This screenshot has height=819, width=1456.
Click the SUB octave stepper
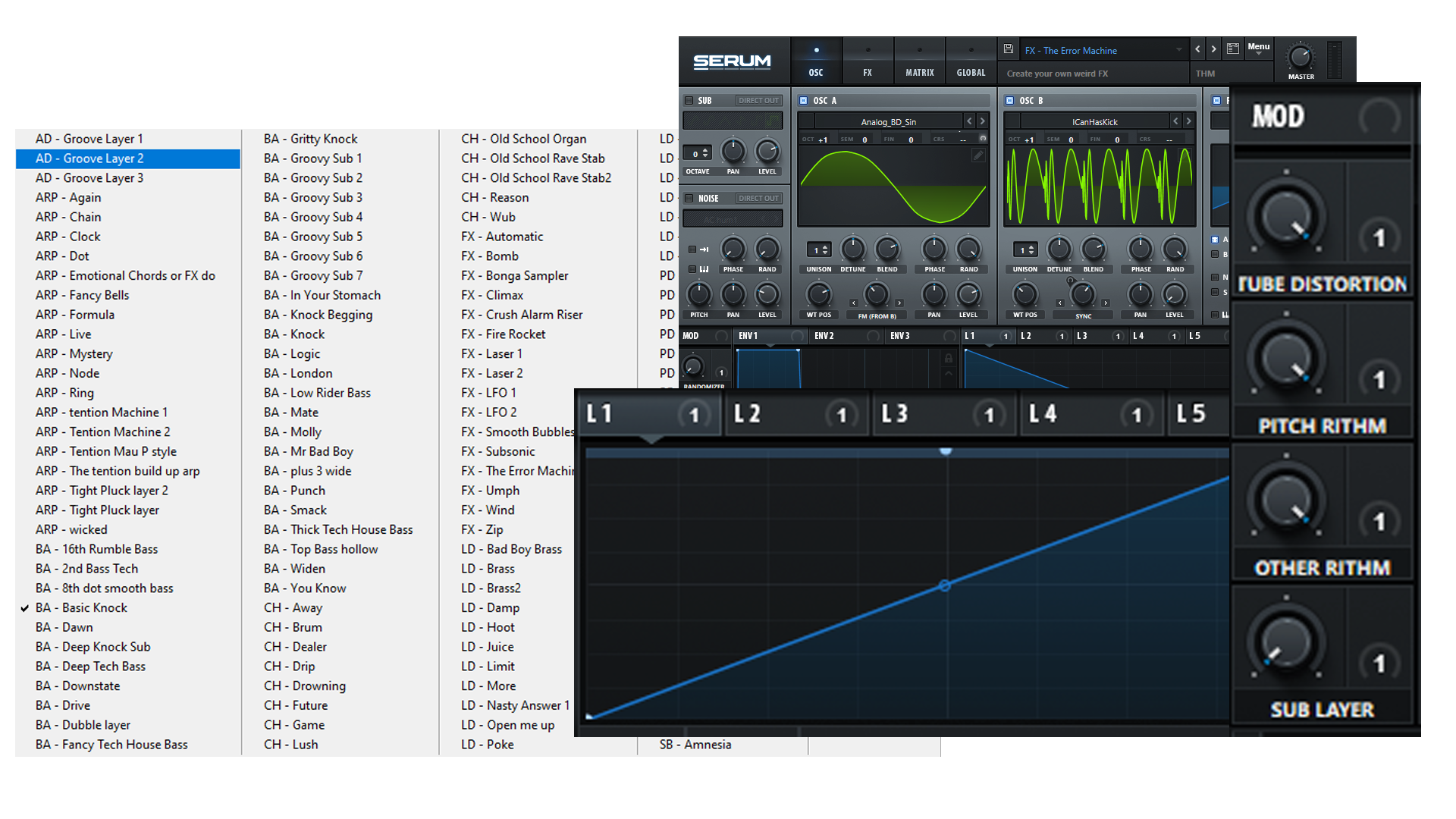[x=697, y=154]
